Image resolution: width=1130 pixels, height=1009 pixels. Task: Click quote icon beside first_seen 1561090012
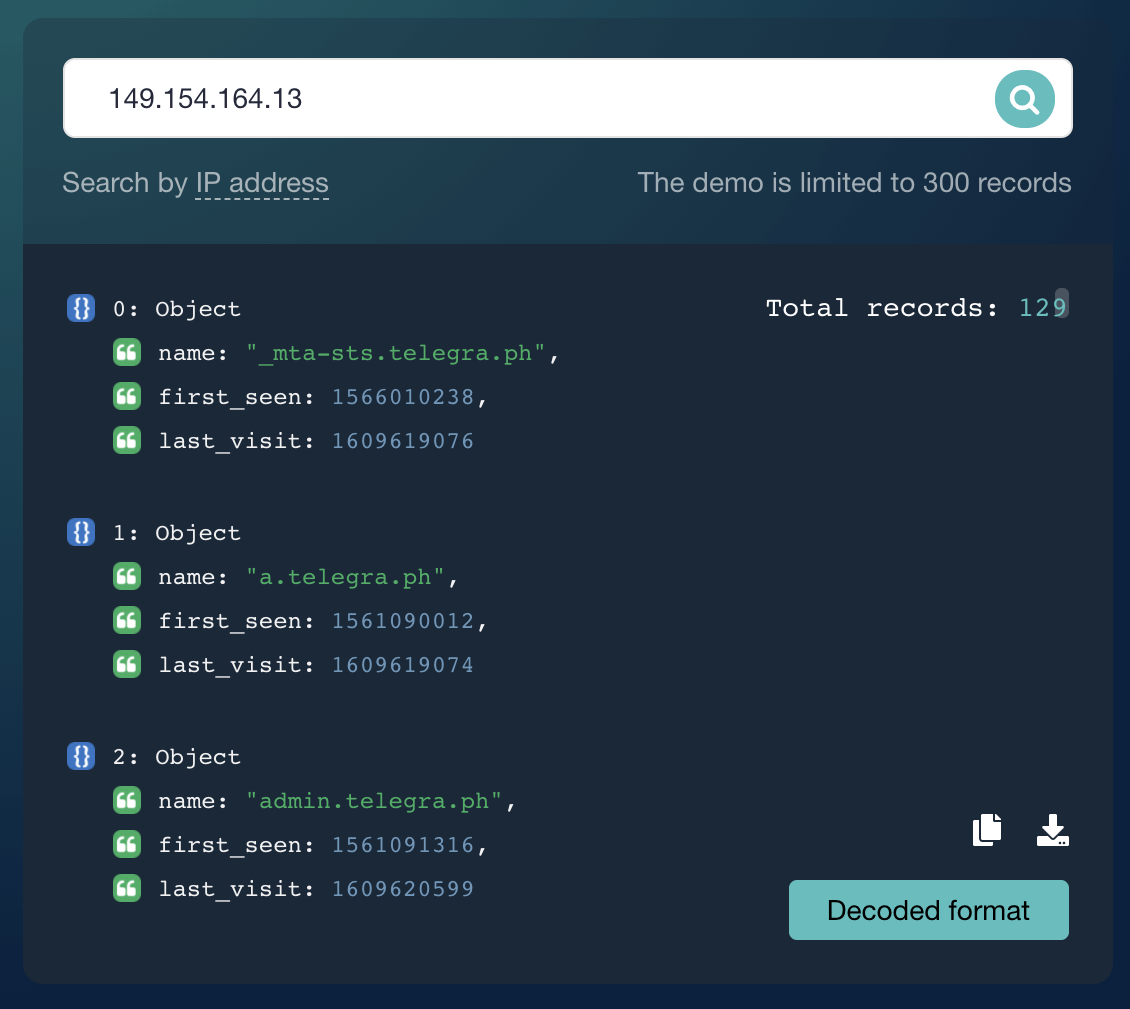coord(127,621)
